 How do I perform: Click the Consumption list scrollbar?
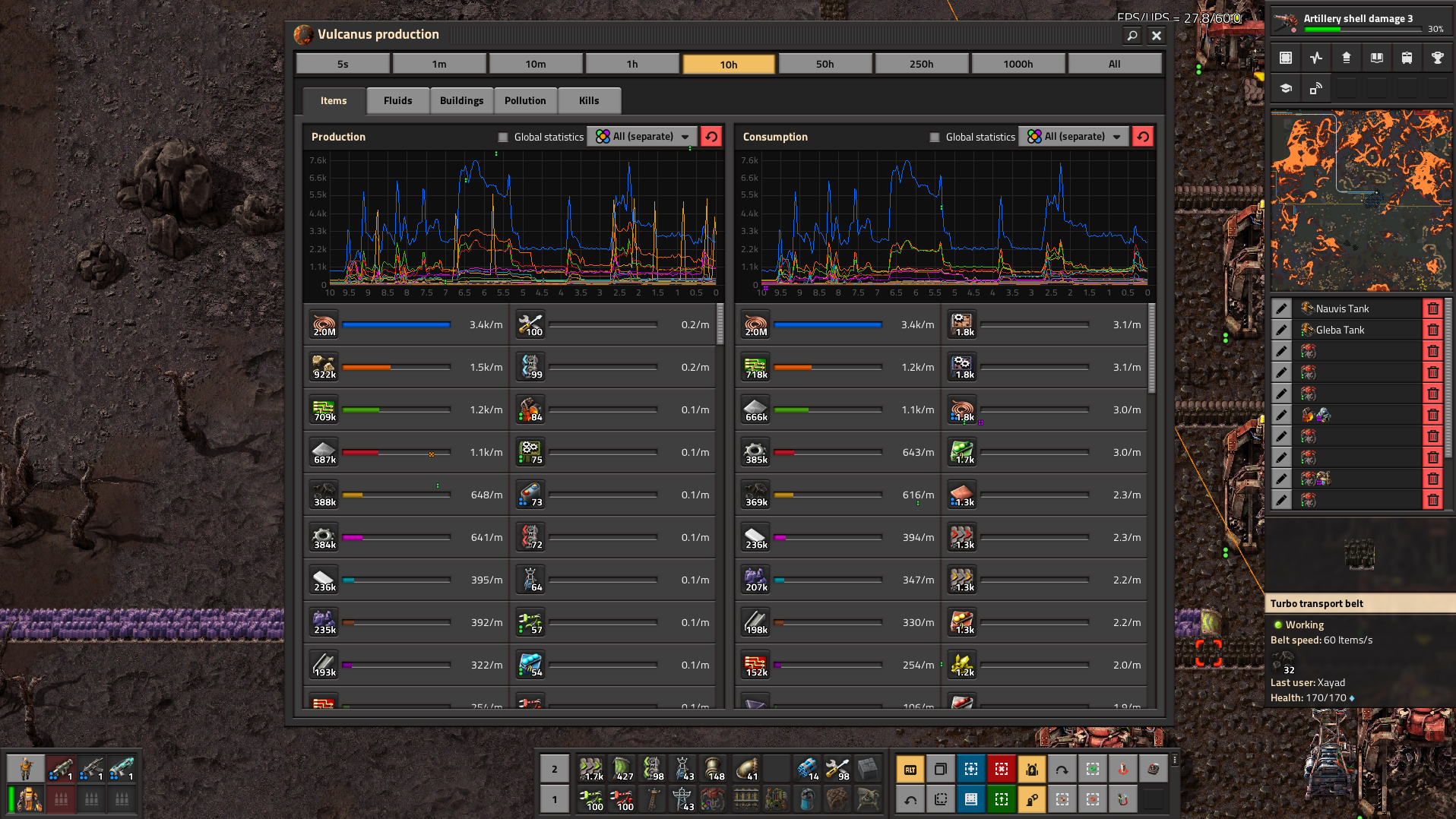pyautogui.click(x=1152, y=348)
